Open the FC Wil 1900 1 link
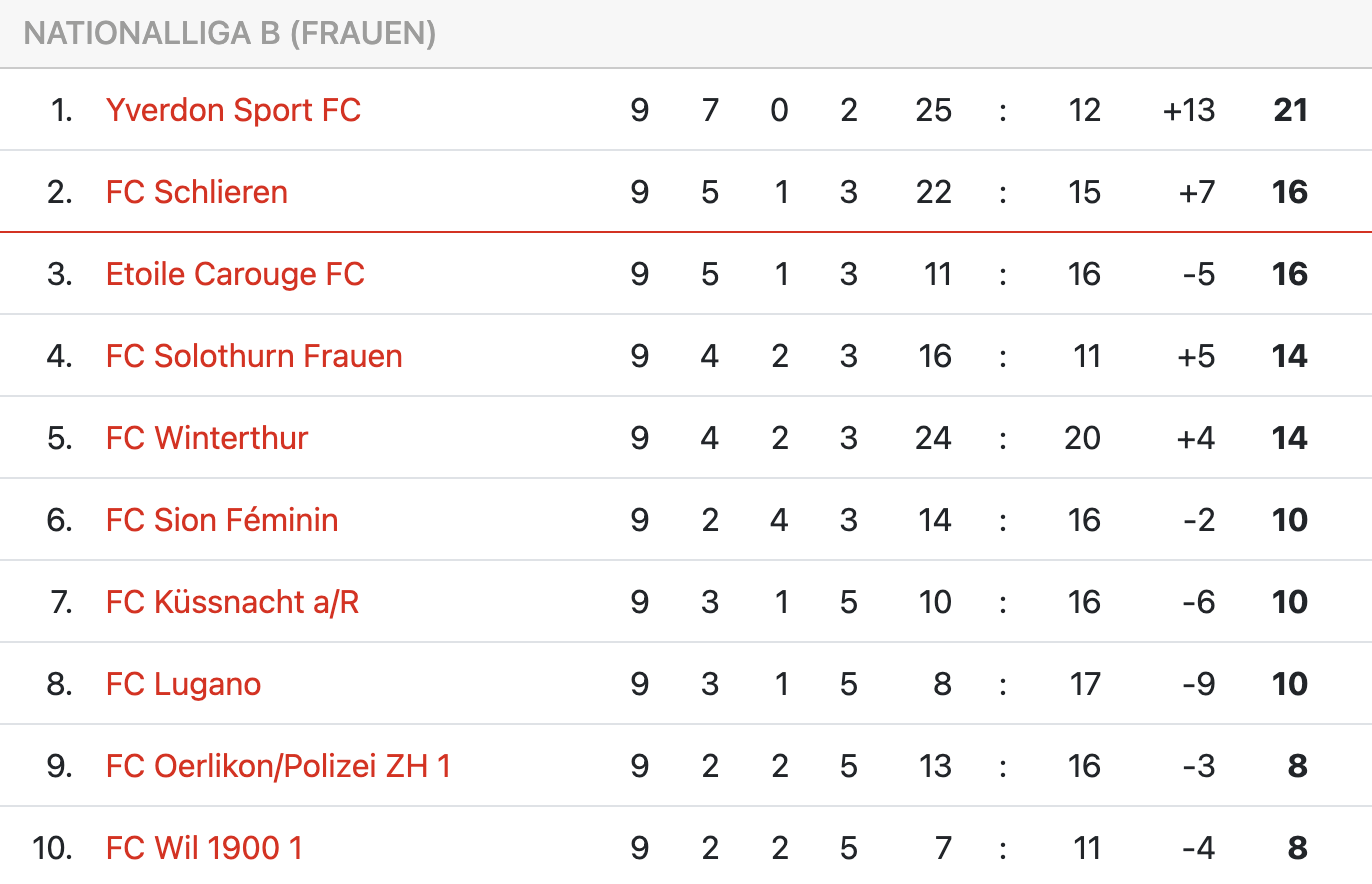This screenshot has height=884, width=1372. (x=204, y=848)
